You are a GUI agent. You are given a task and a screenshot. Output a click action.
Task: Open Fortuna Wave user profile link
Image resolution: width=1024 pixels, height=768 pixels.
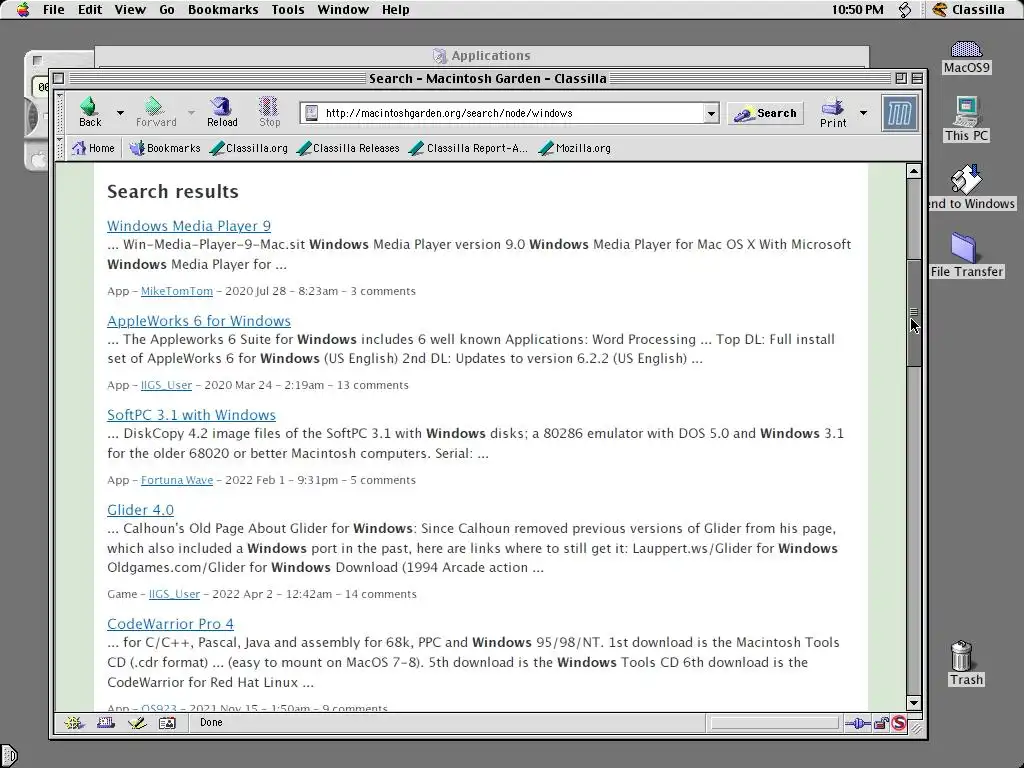click(x=177, y=480)
